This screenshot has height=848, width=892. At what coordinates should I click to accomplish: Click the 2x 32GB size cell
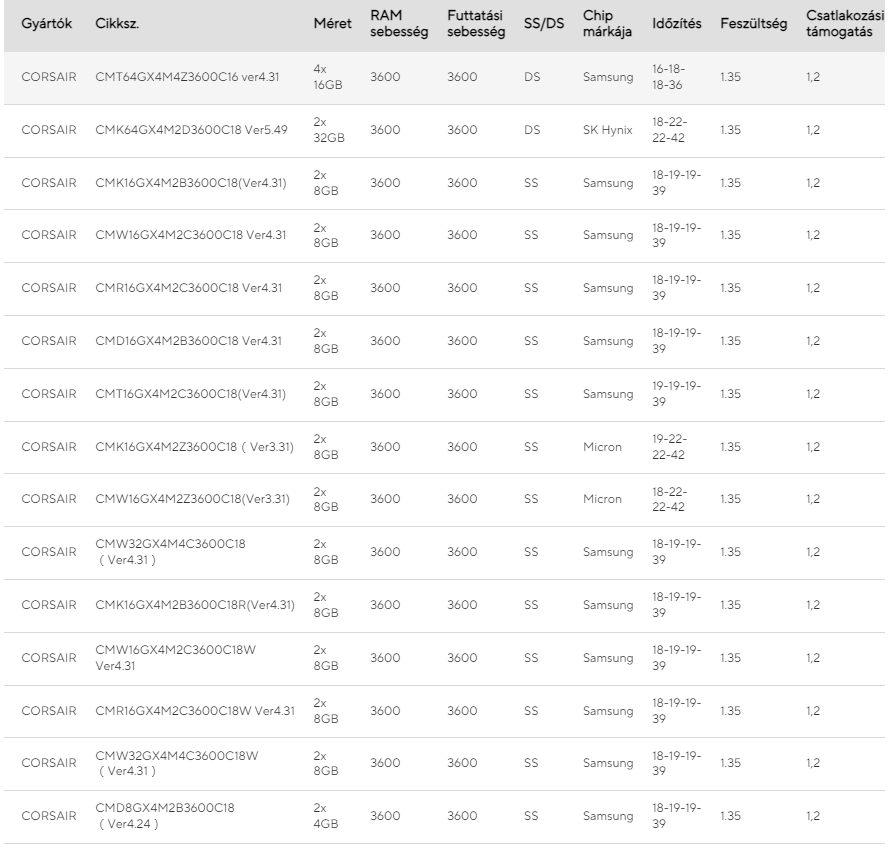point(329,130)
